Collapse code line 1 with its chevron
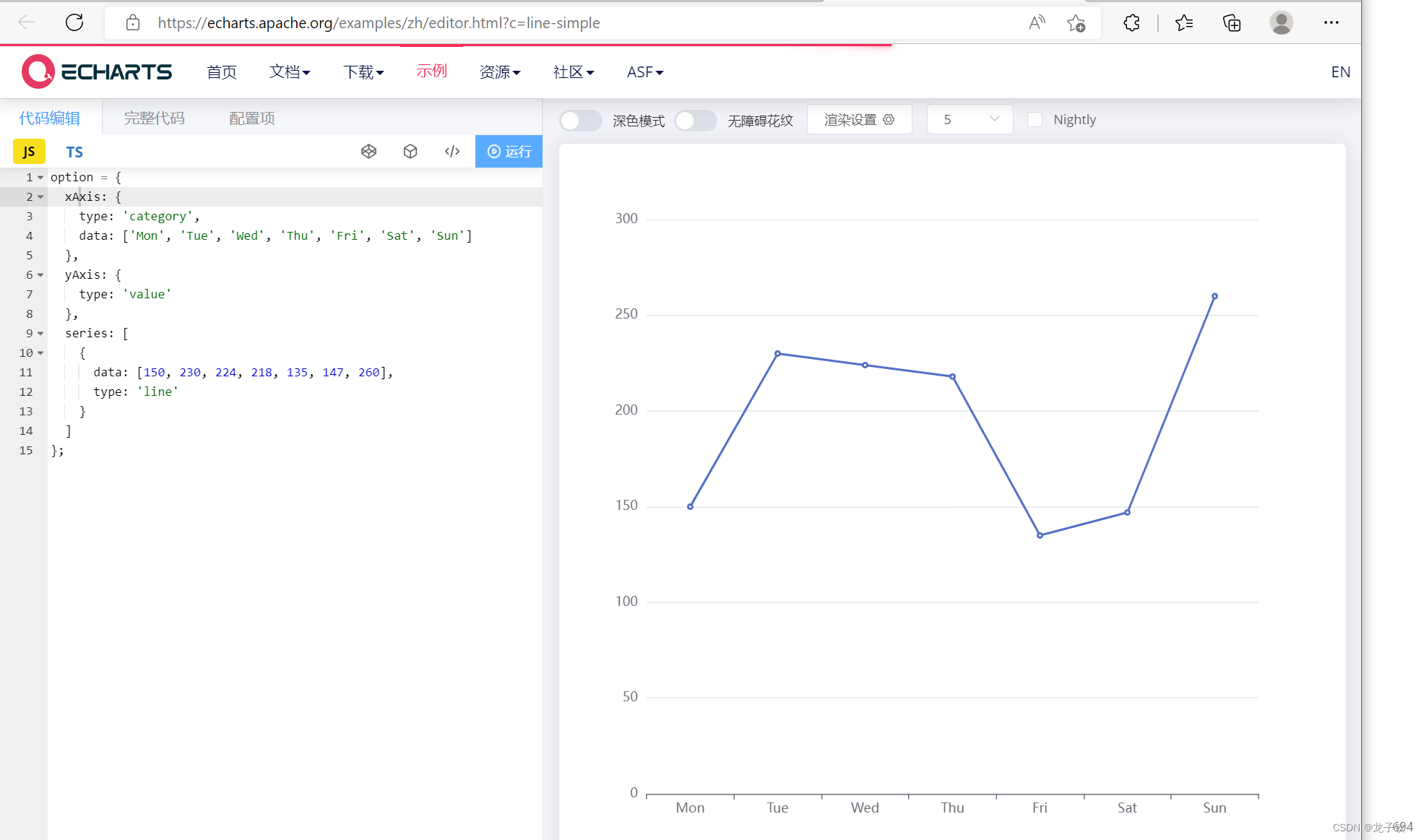The image size is (1416, 840). coord(39,177)
